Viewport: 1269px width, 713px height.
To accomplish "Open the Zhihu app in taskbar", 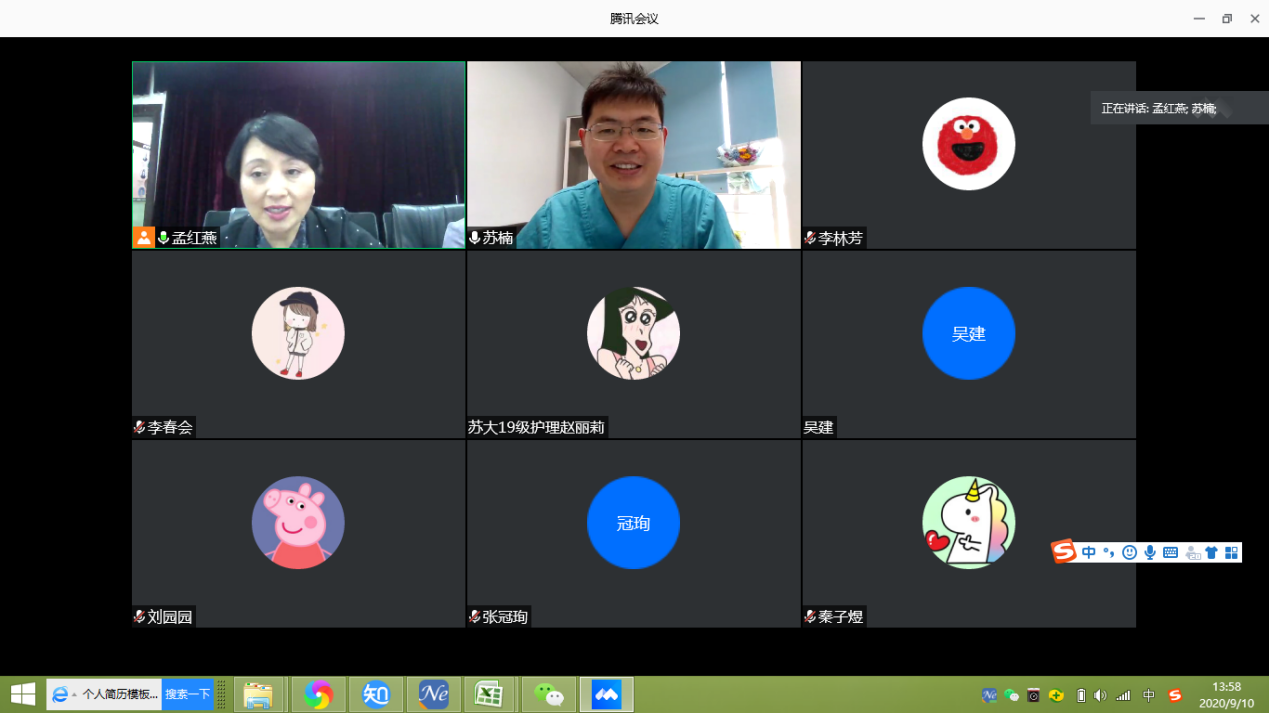I will [x=376, y=694].
